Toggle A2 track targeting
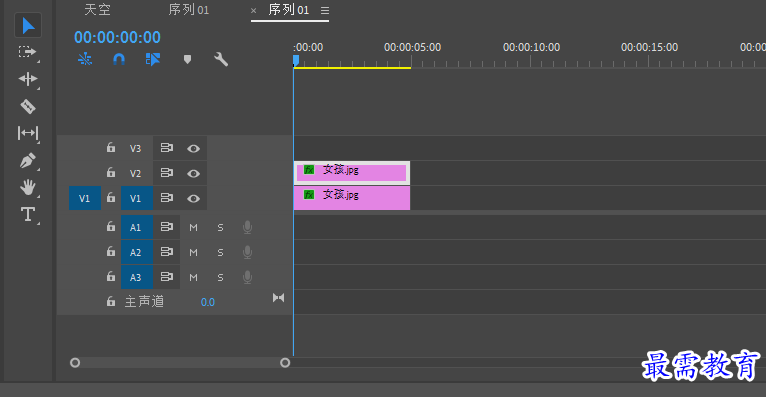Image resolution: width=766 pixels, height=397 pixels. [137, 252]
